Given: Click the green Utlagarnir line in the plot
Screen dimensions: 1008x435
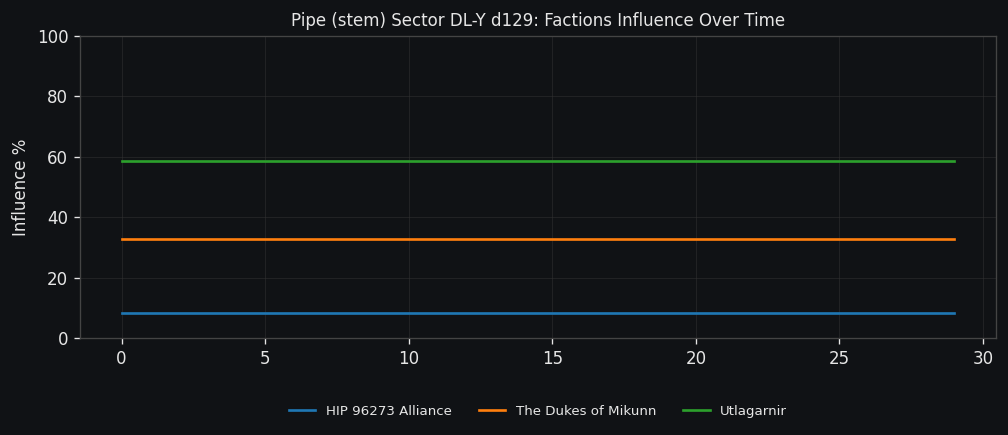Looking at the screenshot, I should 538,161.
